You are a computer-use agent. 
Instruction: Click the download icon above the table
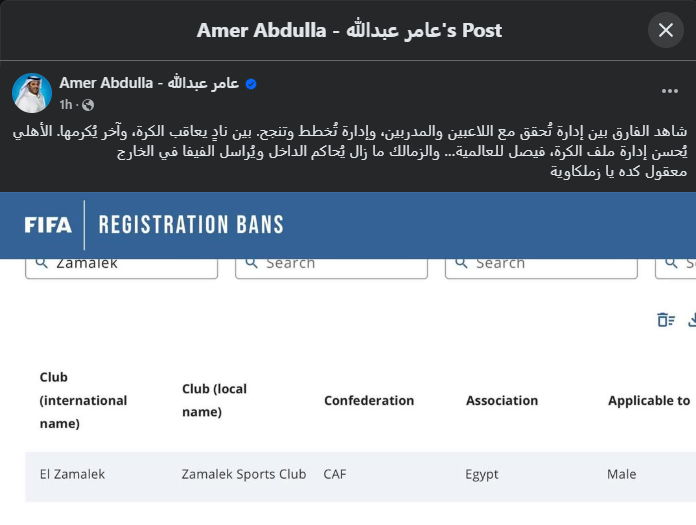(692, 320)
